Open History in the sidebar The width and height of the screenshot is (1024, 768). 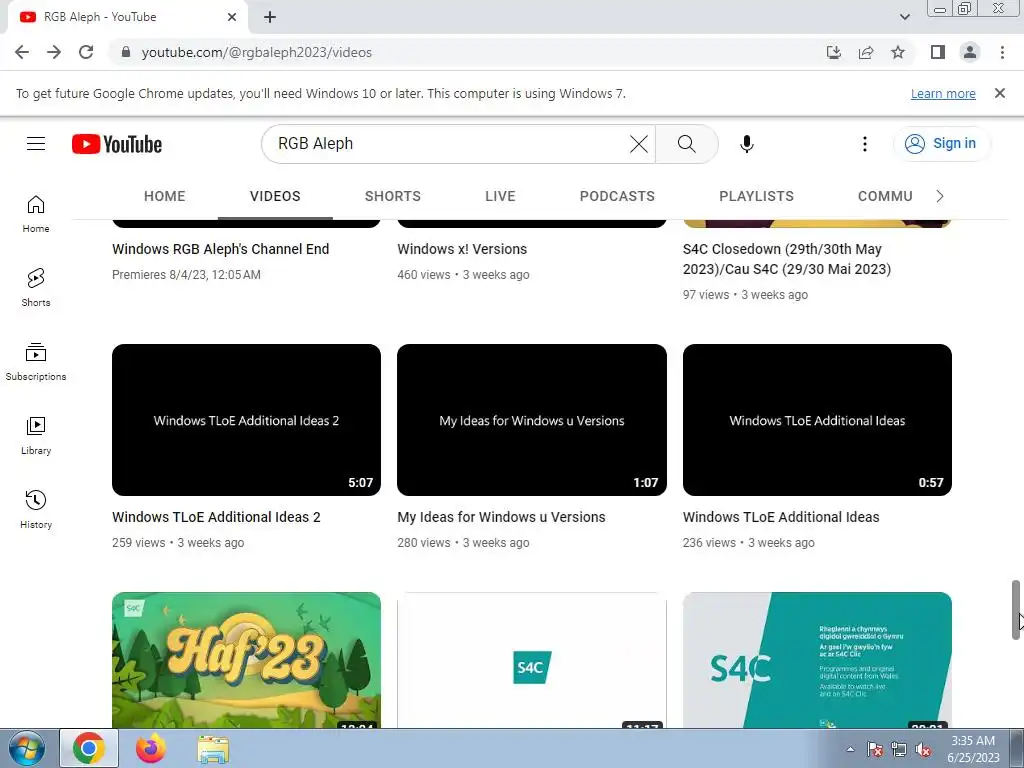36,509
